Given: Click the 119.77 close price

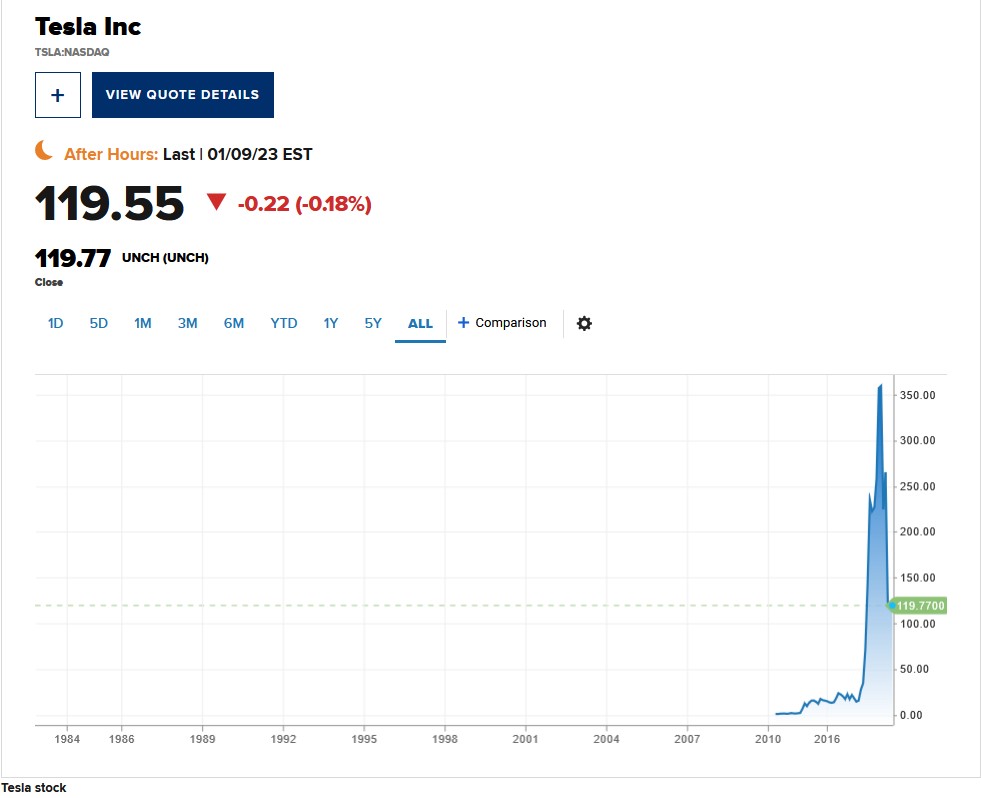Looking at the screenshot, I should point(73,258).
